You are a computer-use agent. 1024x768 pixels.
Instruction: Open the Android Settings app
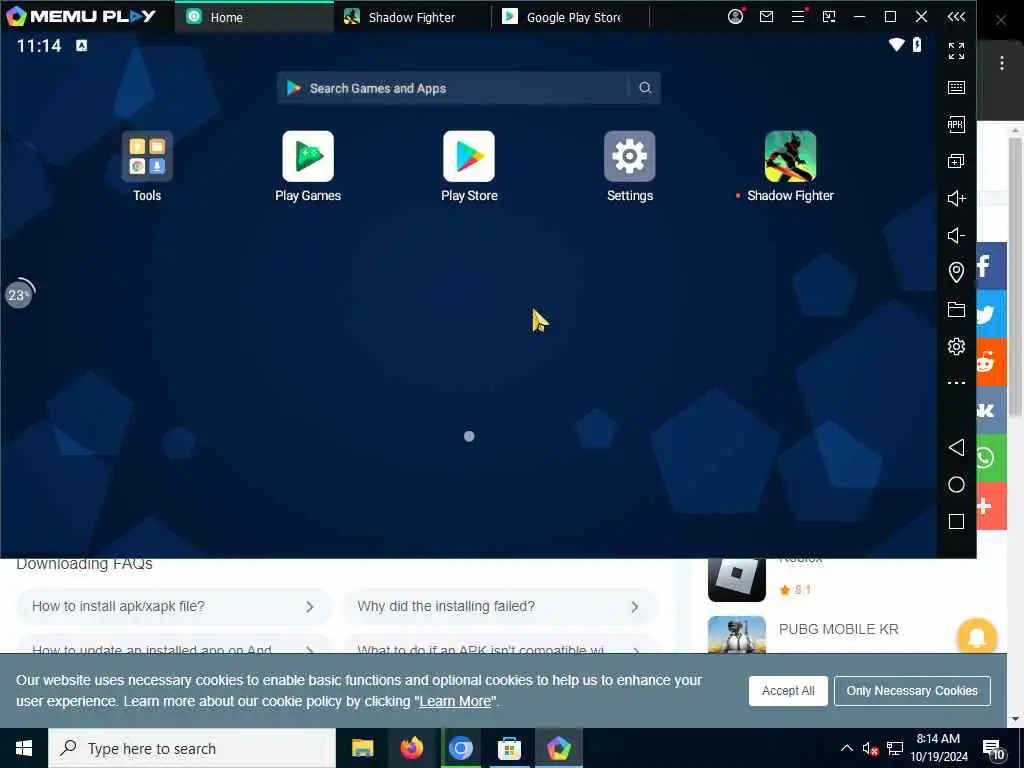[630, 156]
